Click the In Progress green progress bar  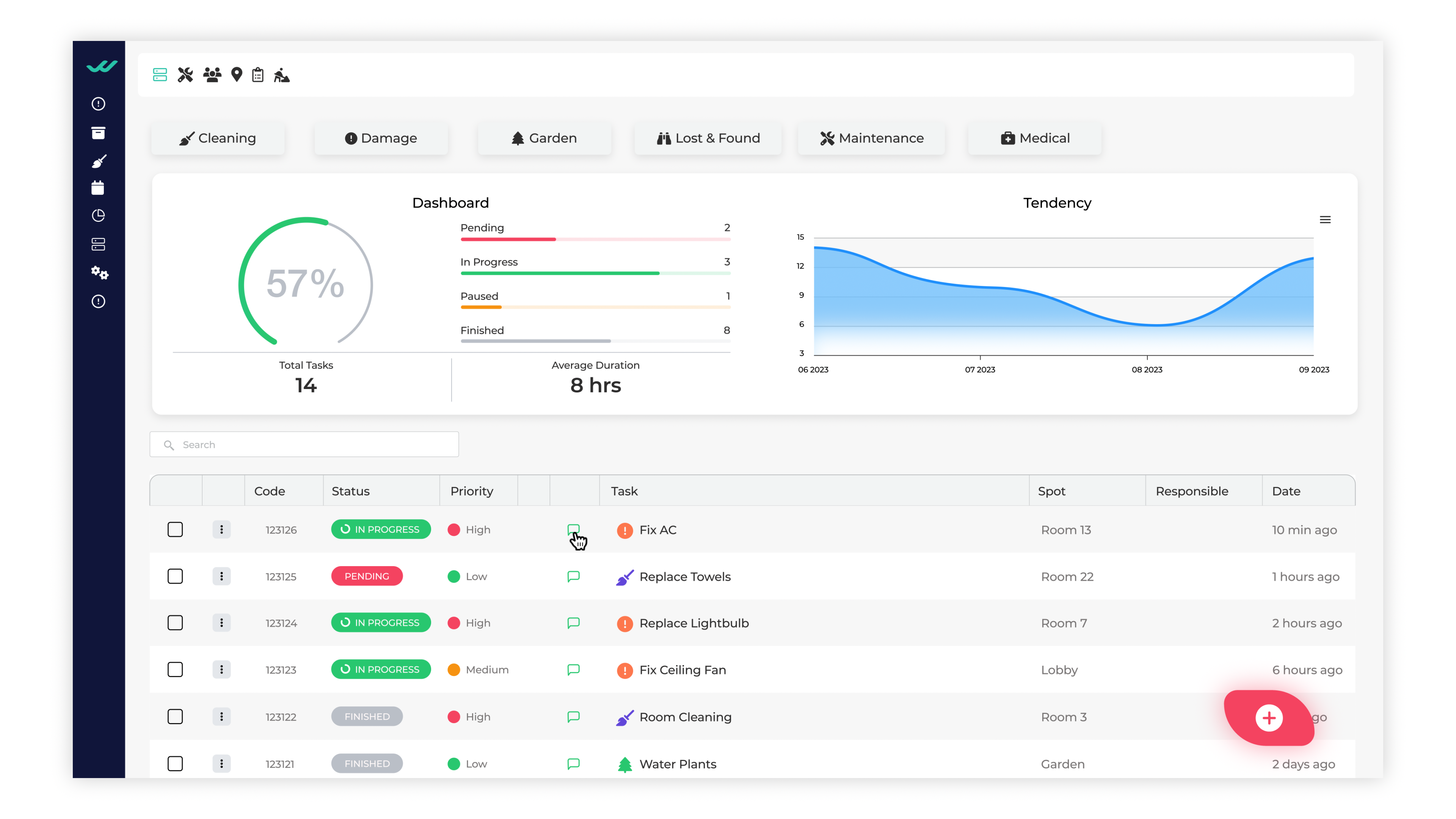[560, 273]
